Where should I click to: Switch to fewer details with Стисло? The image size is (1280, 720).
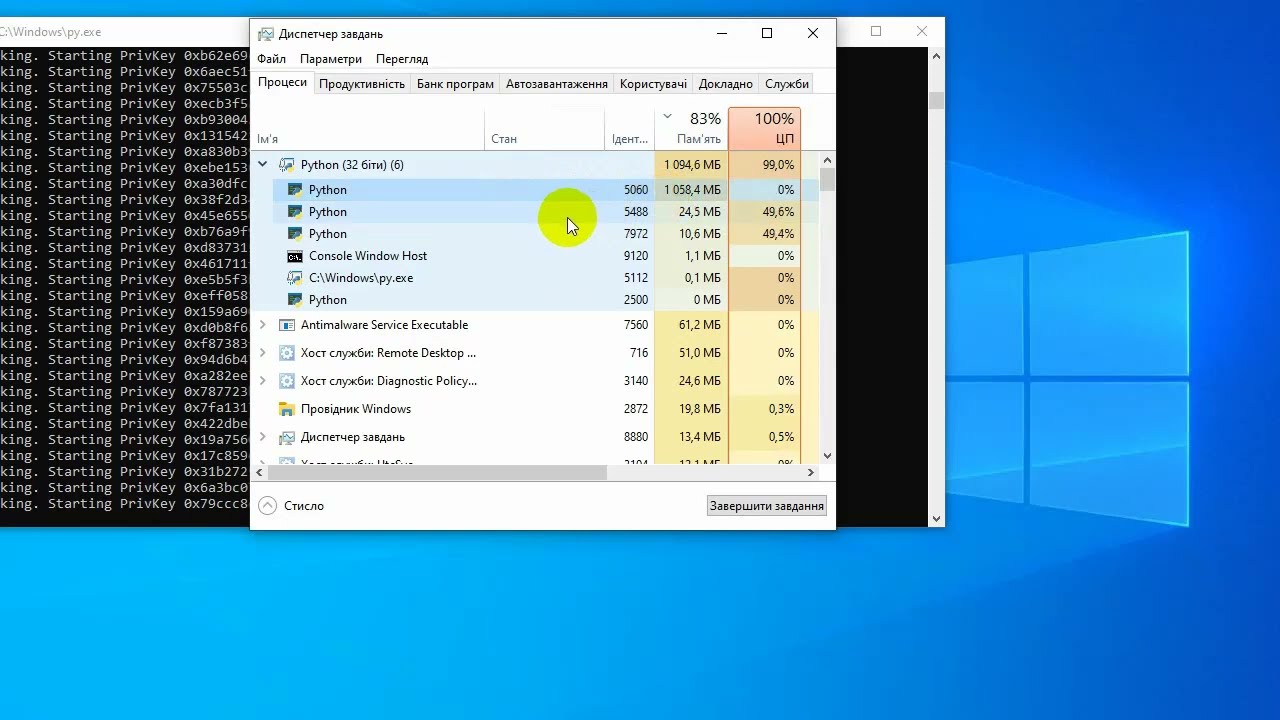tap(291, 506)
